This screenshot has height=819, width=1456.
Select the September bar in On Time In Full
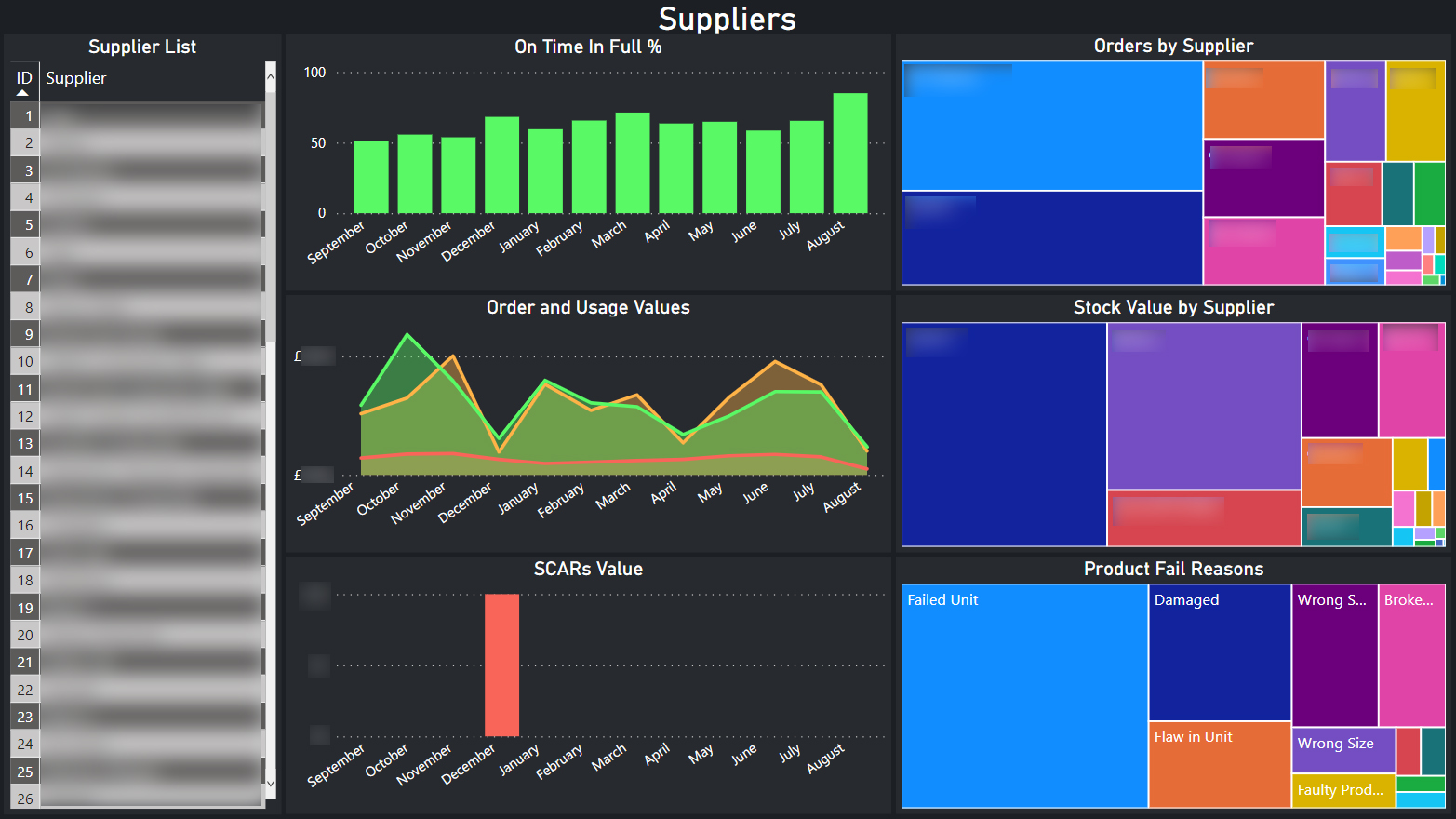[371, 178]
